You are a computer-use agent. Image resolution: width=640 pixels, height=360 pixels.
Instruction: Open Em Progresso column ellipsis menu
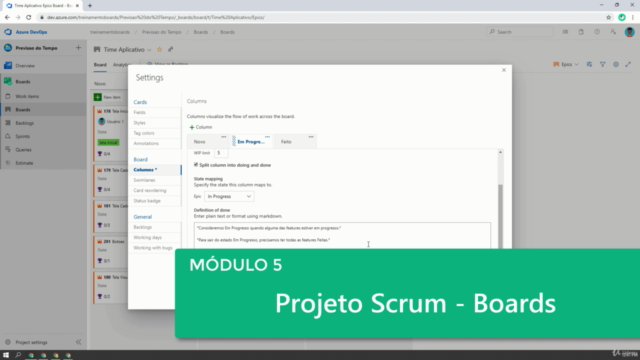click(267, 137)
